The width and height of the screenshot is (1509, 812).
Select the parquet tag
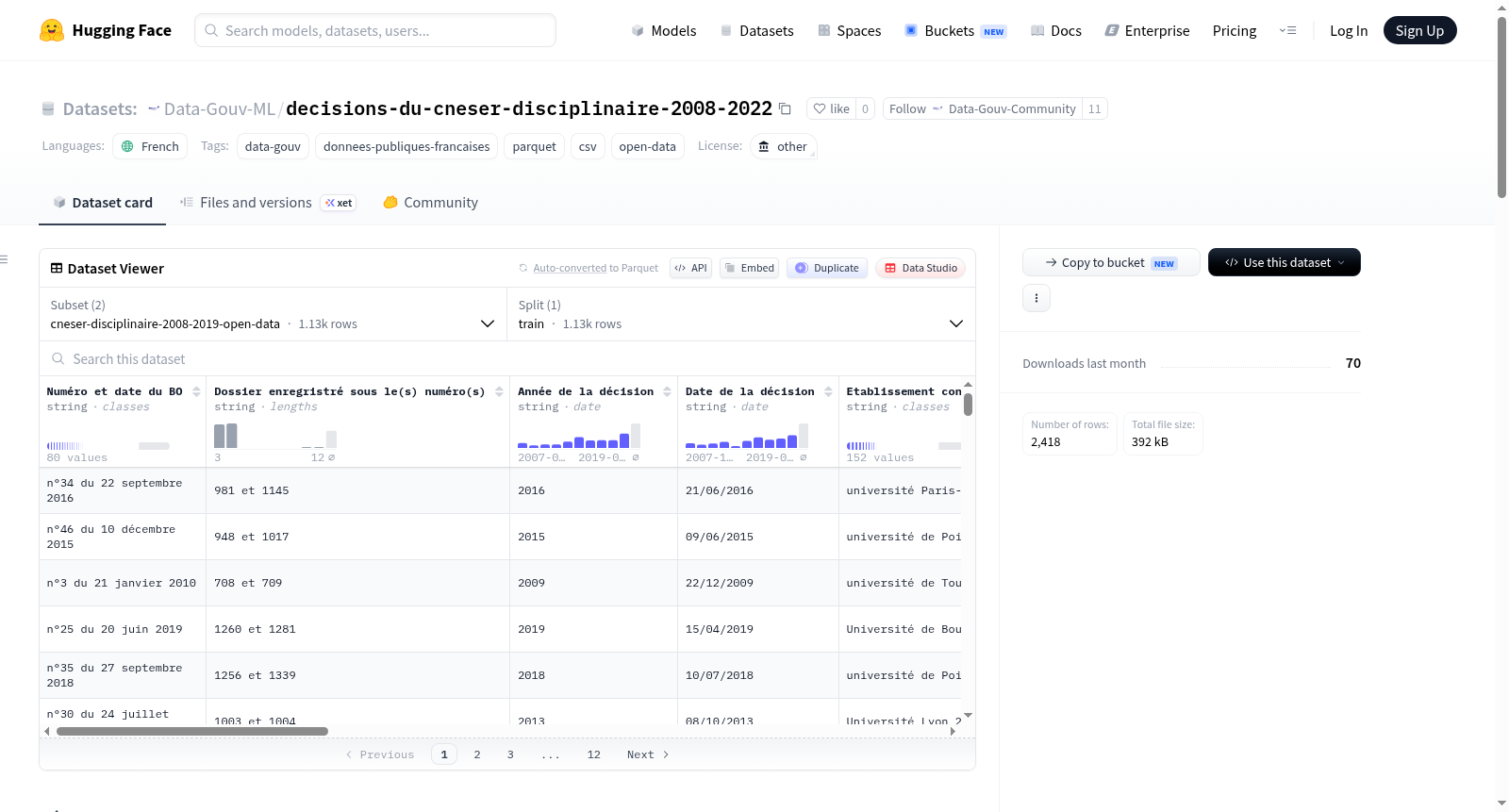(x=534, y=146)
